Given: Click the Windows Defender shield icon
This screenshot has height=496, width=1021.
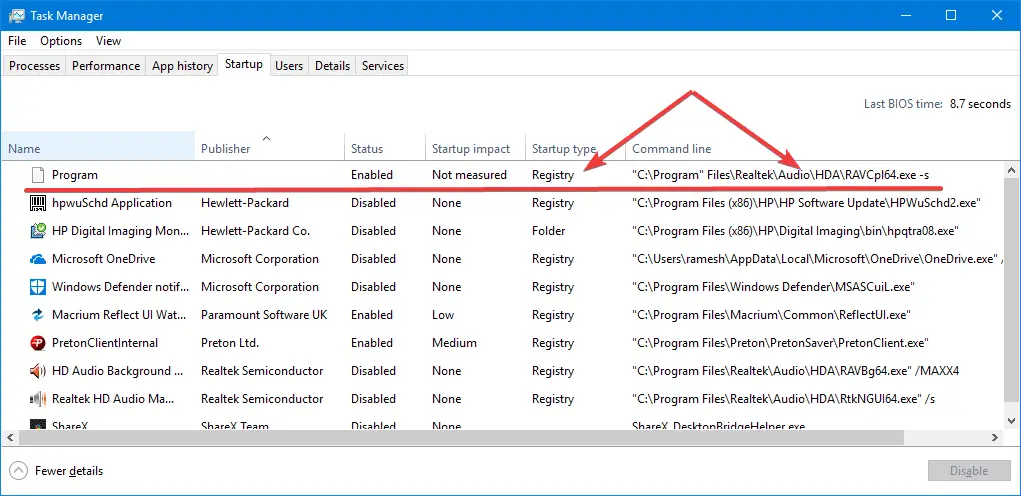Looking at the screenshot, I should point(38,286).
